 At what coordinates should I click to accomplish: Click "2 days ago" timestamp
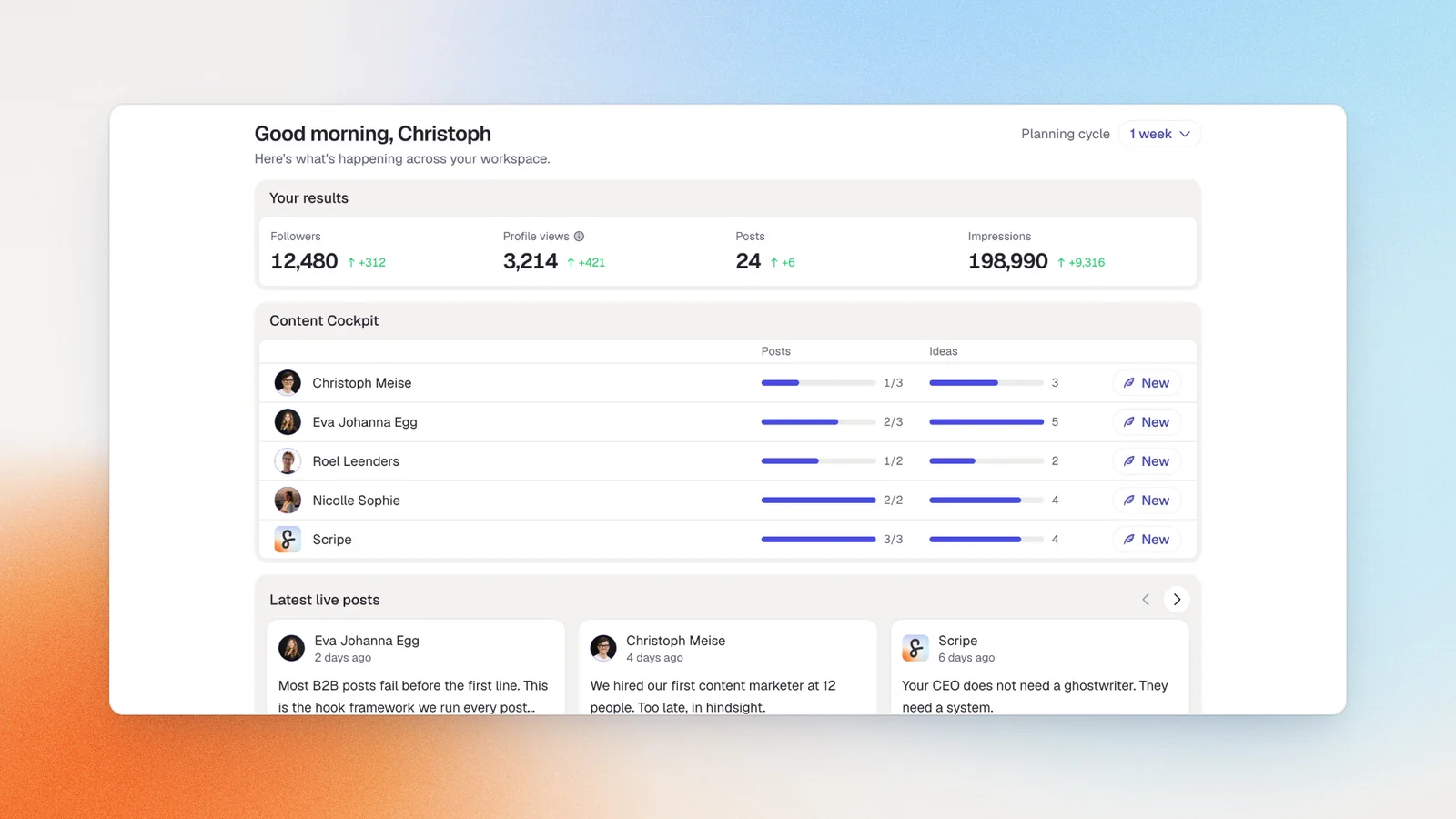343,658
